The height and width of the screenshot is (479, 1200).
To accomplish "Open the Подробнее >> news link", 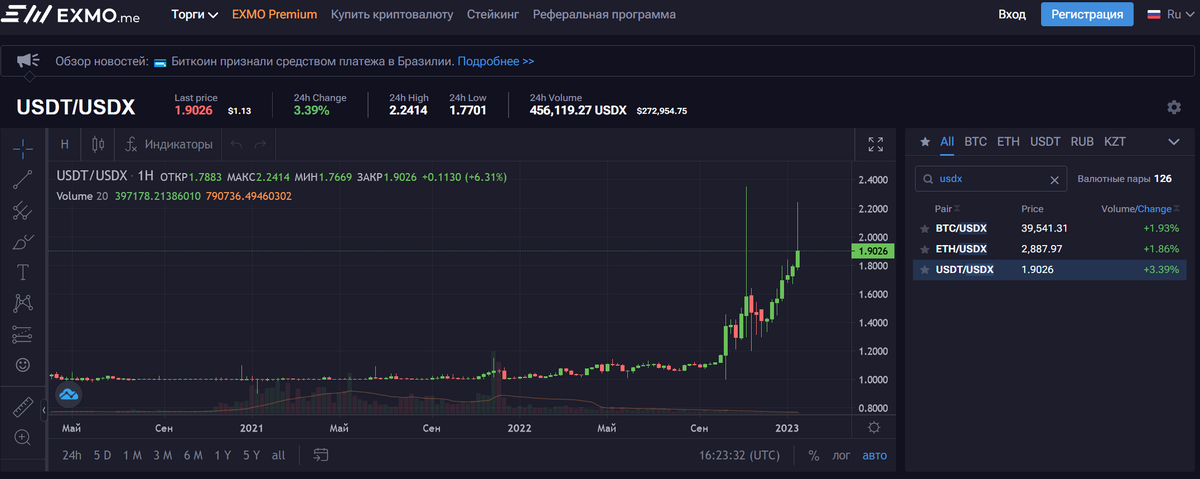I will point(496,62).
